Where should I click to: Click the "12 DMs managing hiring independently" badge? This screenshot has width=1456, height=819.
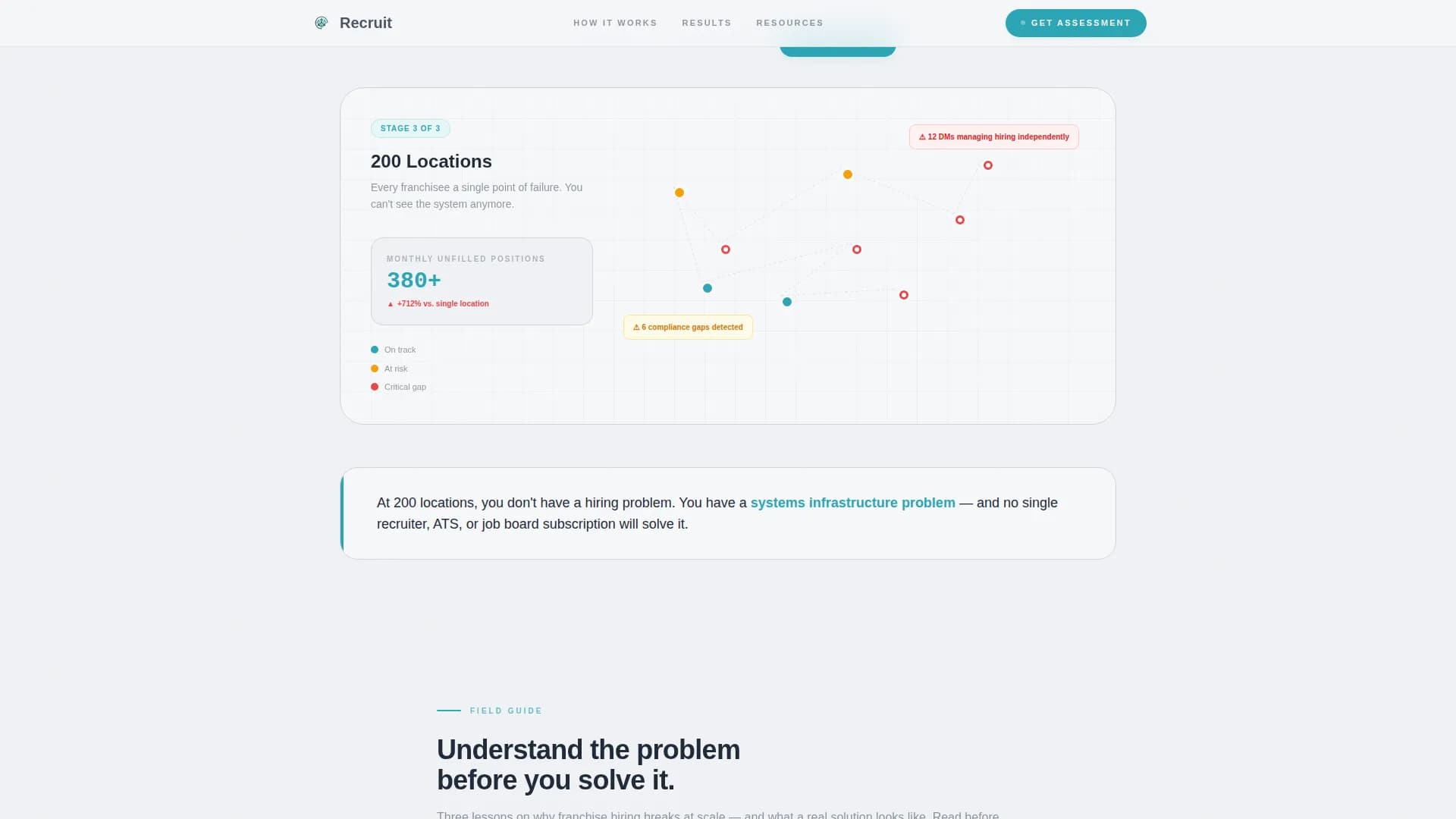click(x=993, y=136)
